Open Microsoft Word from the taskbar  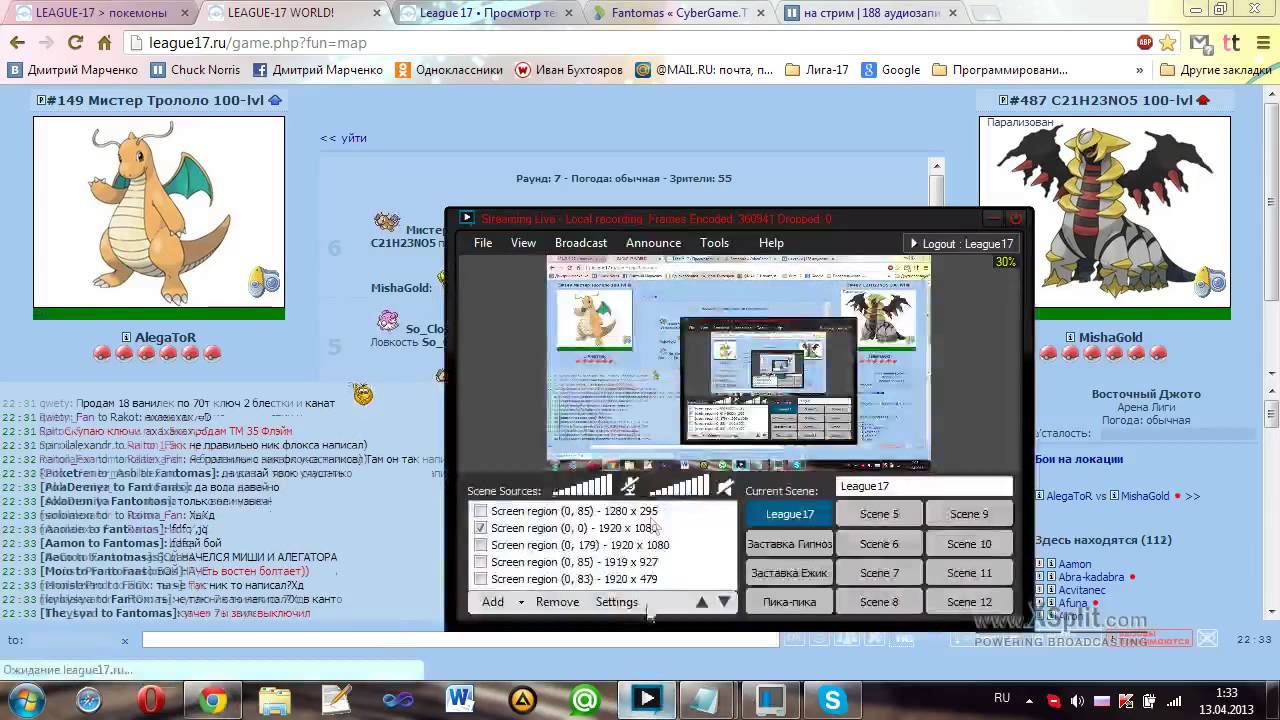click(x=460, y=699)
